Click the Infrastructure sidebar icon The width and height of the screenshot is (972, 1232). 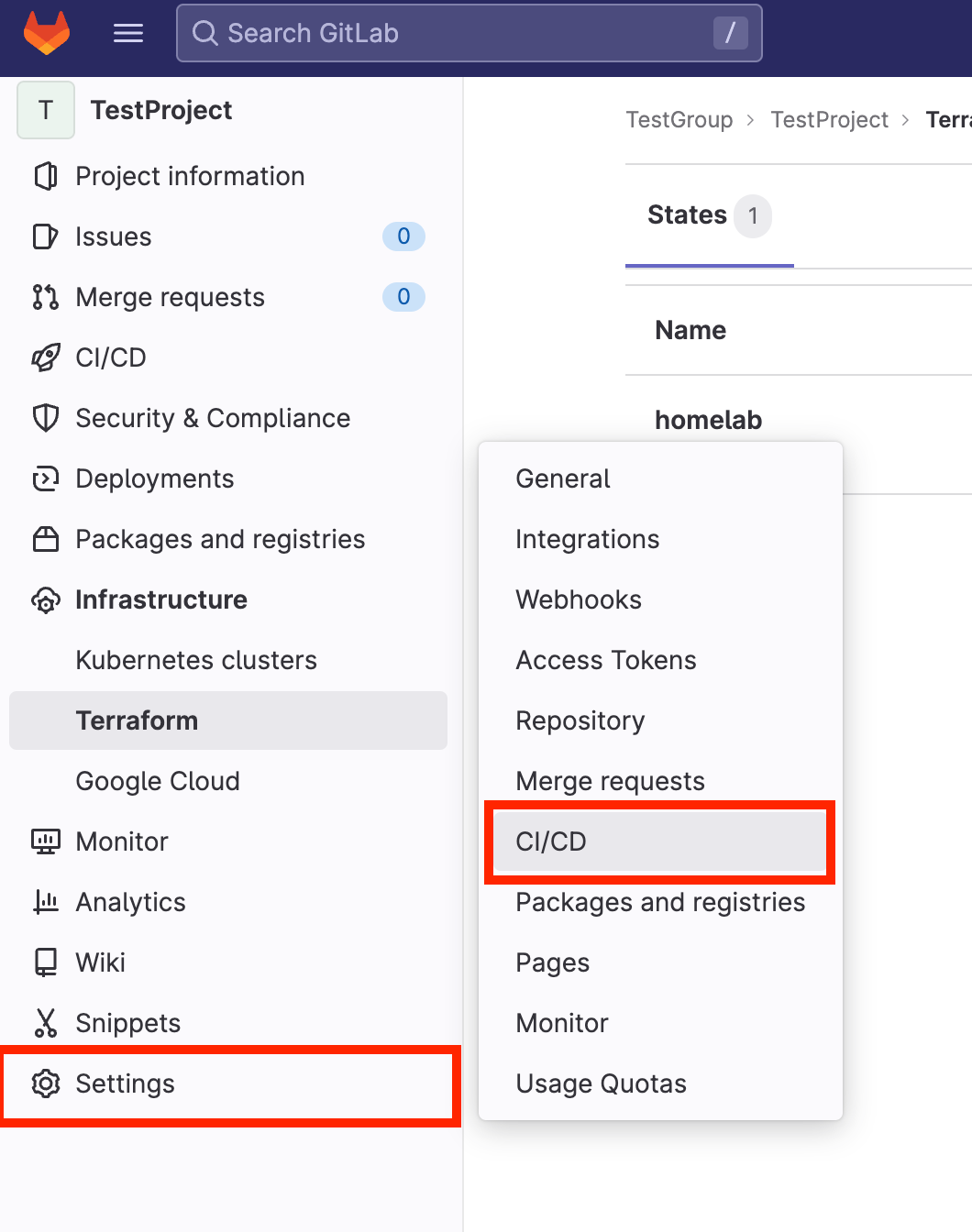point(46,599)
